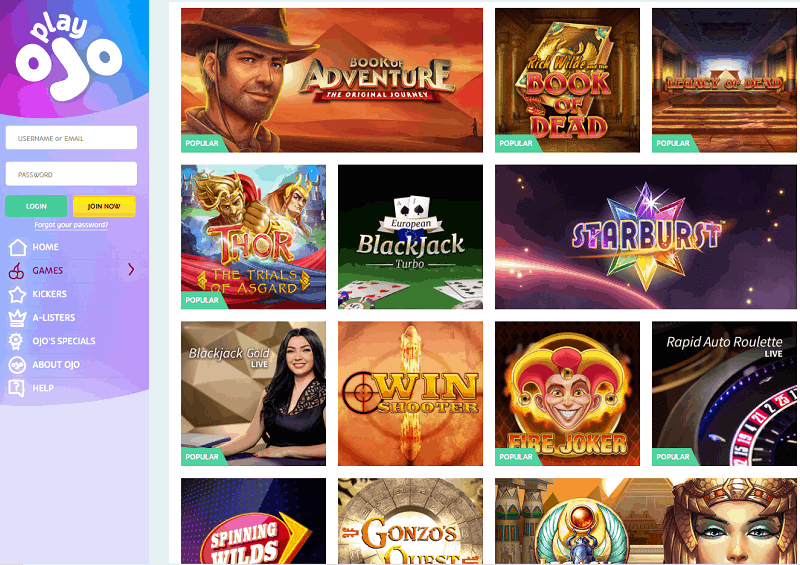Click the Kickers star icon

17,294
